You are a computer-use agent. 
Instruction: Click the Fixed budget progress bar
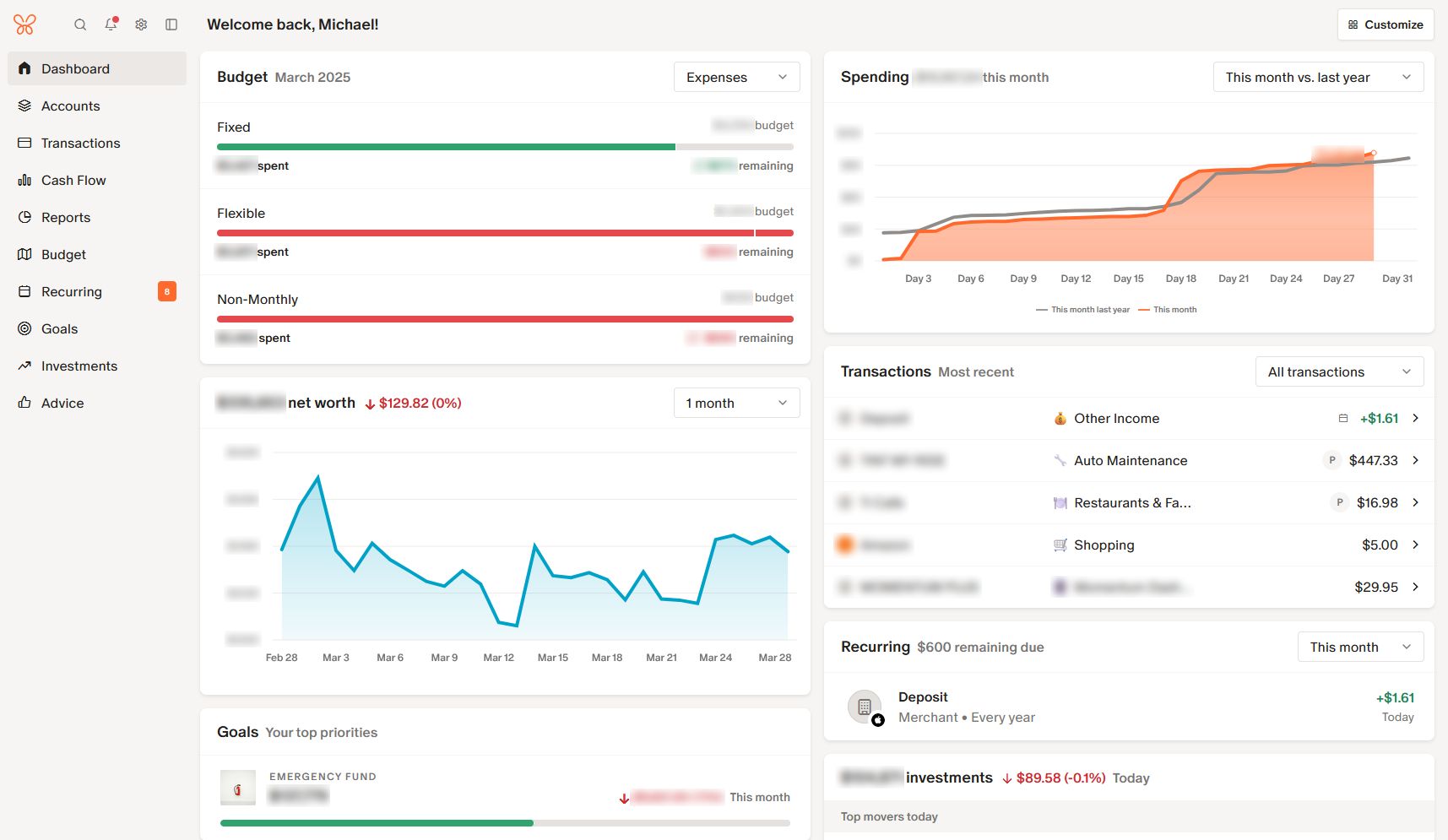click(x=505, y=147)
